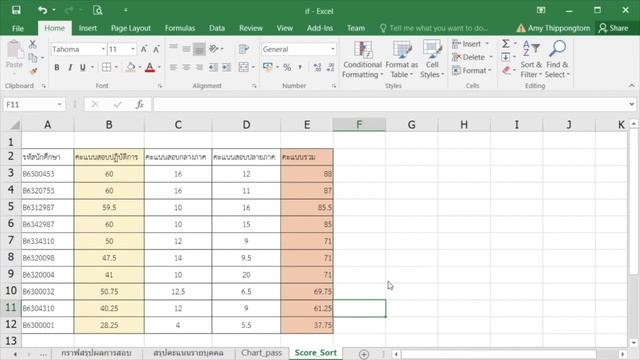Open Format as Table gallery
Image resolution: width=640 pixels, height=360 pixels.
pyautogui.click(x=402, y=60)
